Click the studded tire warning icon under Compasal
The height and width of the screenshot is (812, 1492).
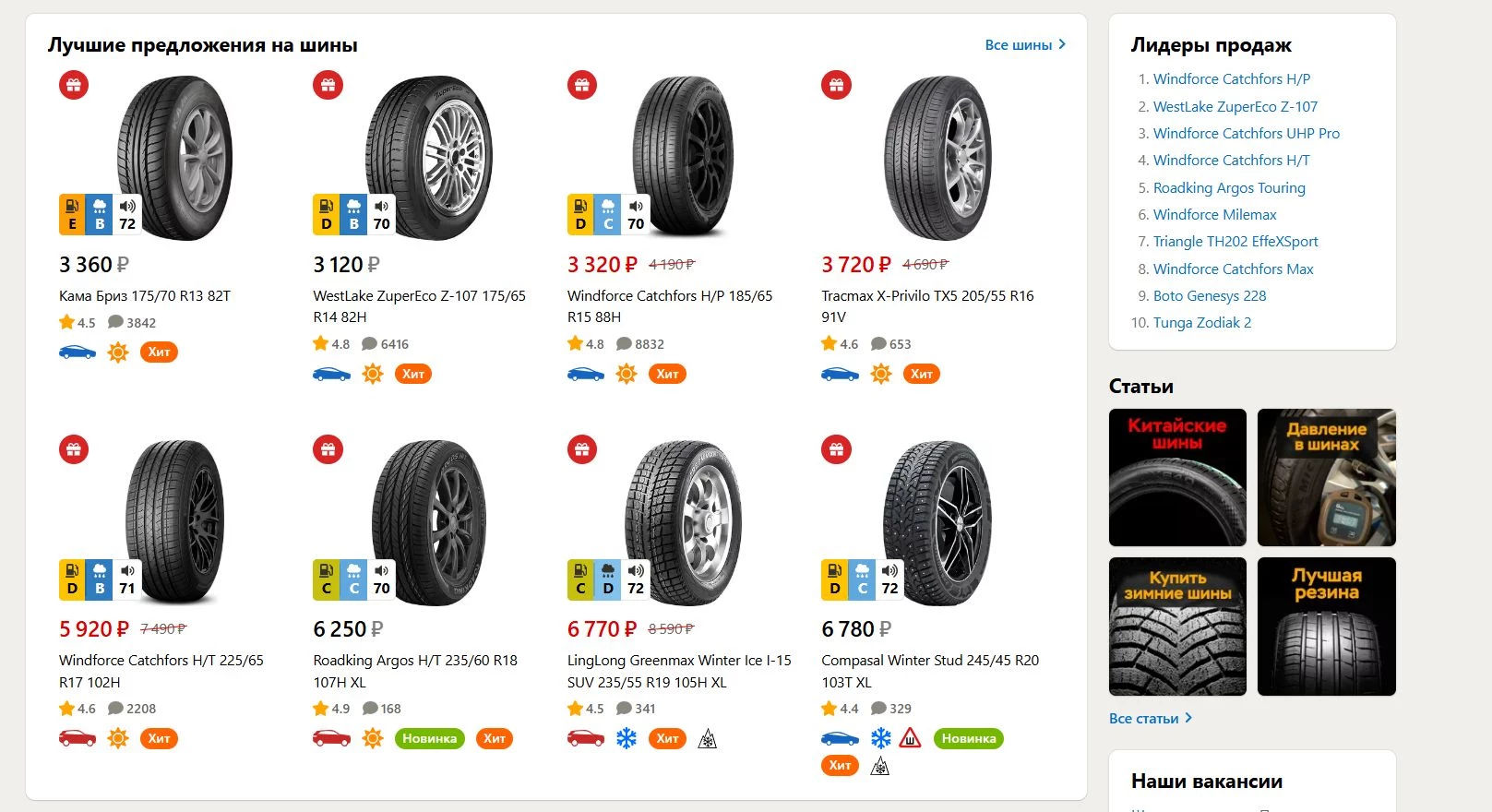(910, 738)
